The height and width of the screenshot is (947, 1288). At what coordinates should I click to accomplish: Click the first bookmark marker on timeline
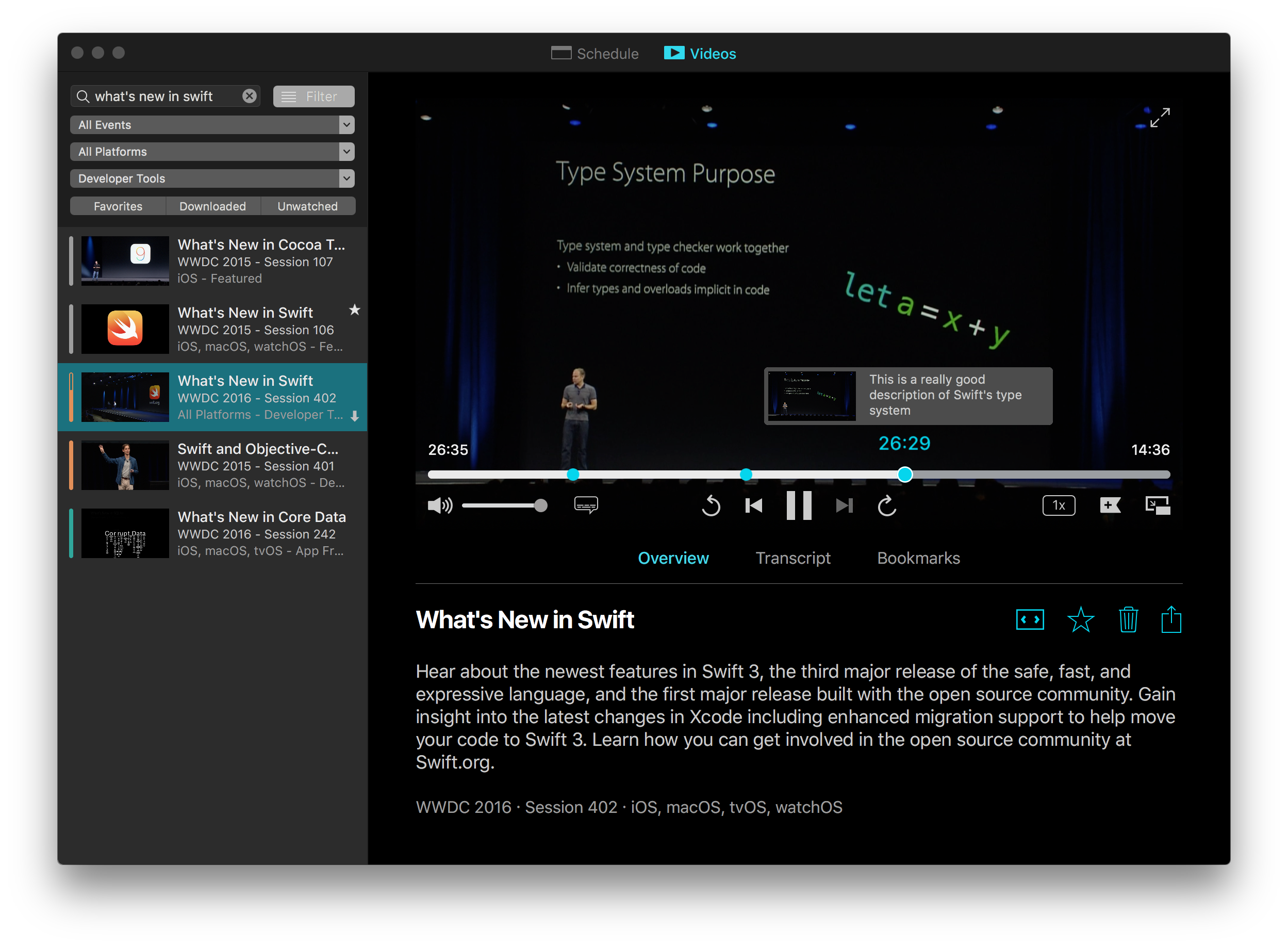tap(572, 474)
